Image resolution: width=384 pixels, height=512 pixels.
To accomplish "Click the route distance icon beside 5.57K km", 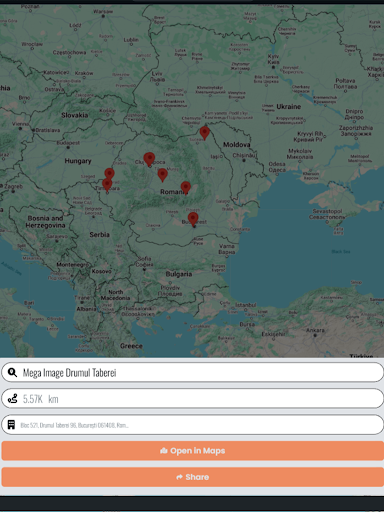I will [x=12, y=398].
